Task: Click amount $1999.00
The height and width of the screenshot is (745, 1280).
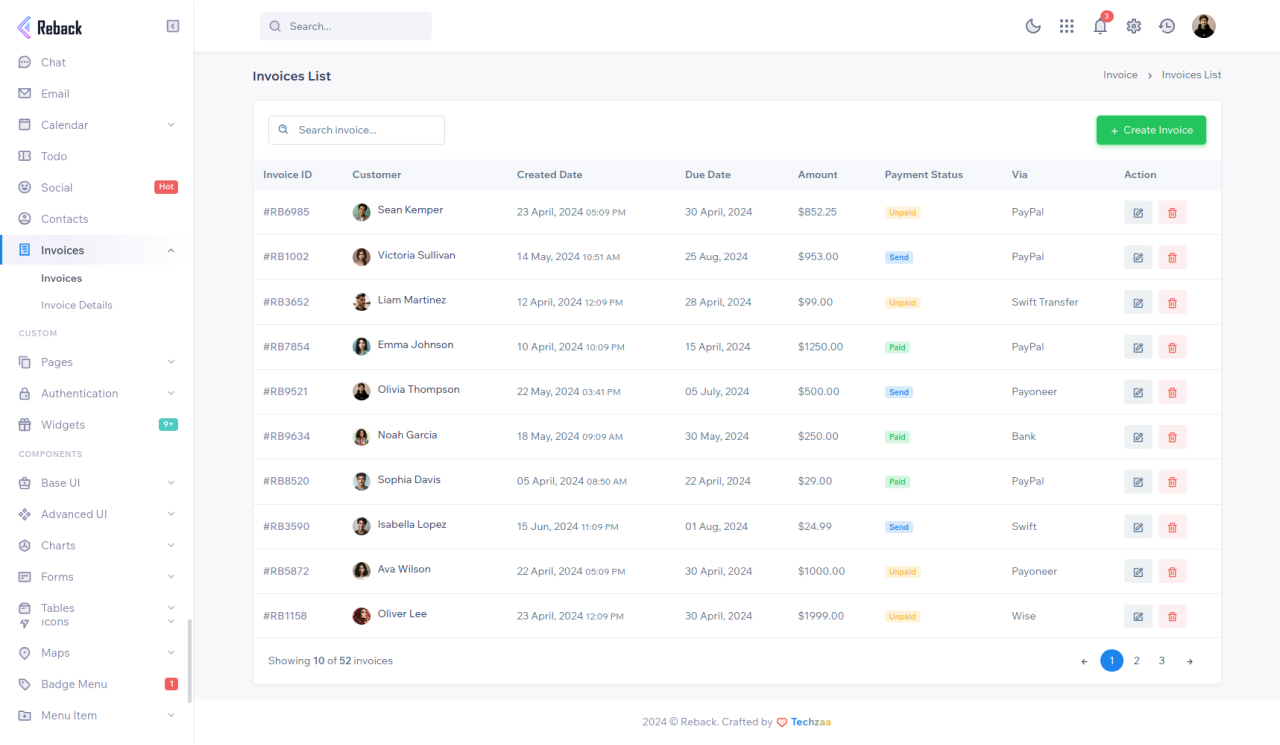Action: point(821,616)
